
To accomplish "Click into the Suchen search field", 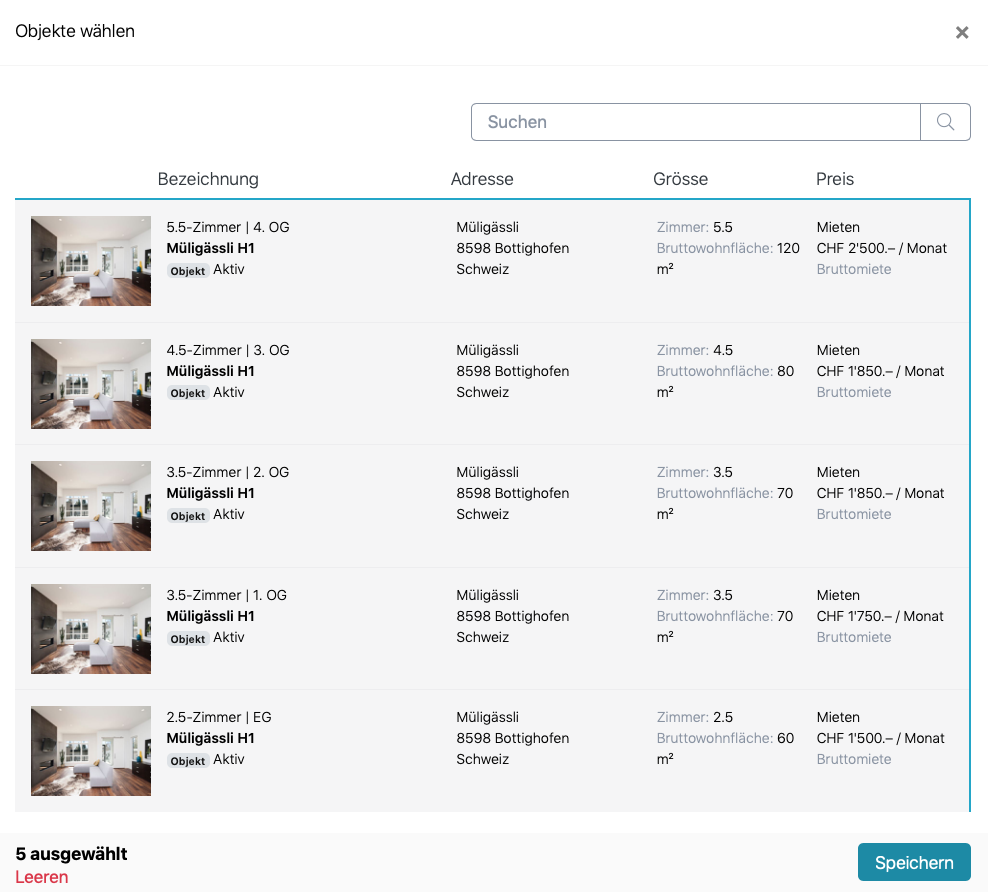I will click(695, 122).
